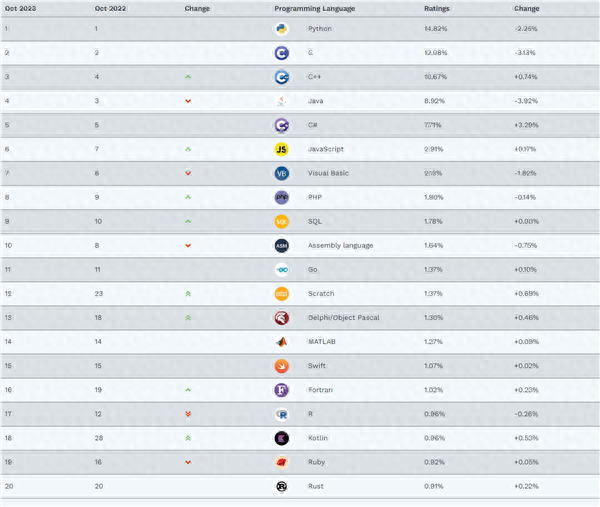This screenshot has height=507, width=600.
Task: Click the double red arrow in R row
Action: point(188,414)
